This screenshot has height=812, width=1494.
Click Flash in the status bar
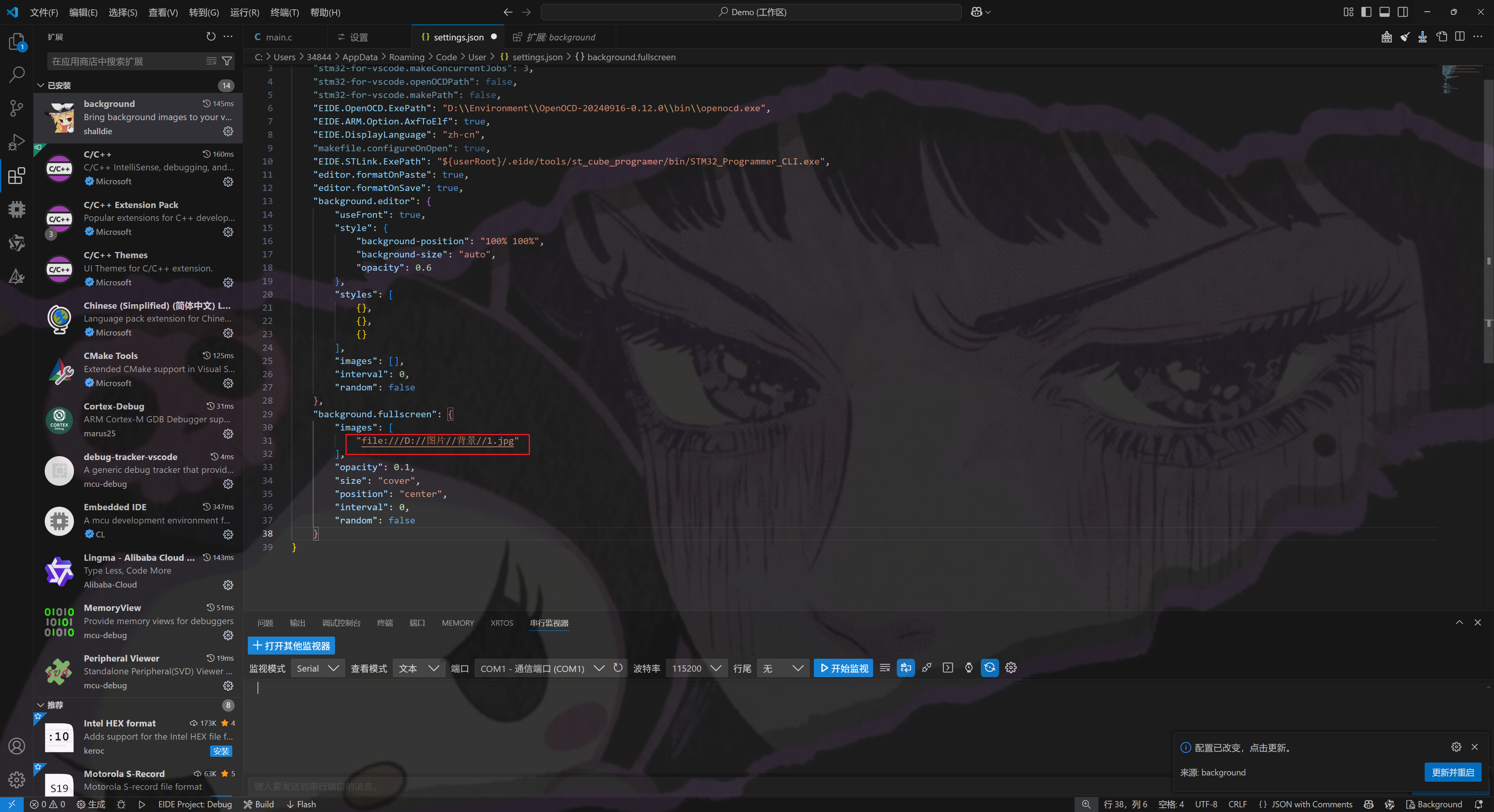click(x=301, y=804)
